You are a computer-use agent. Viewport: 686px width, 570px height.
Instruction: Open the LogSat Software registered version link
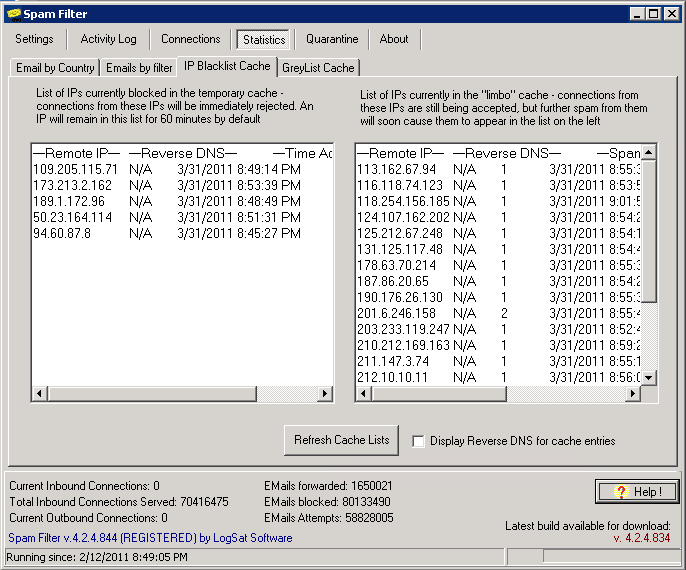tap(150, 538)
